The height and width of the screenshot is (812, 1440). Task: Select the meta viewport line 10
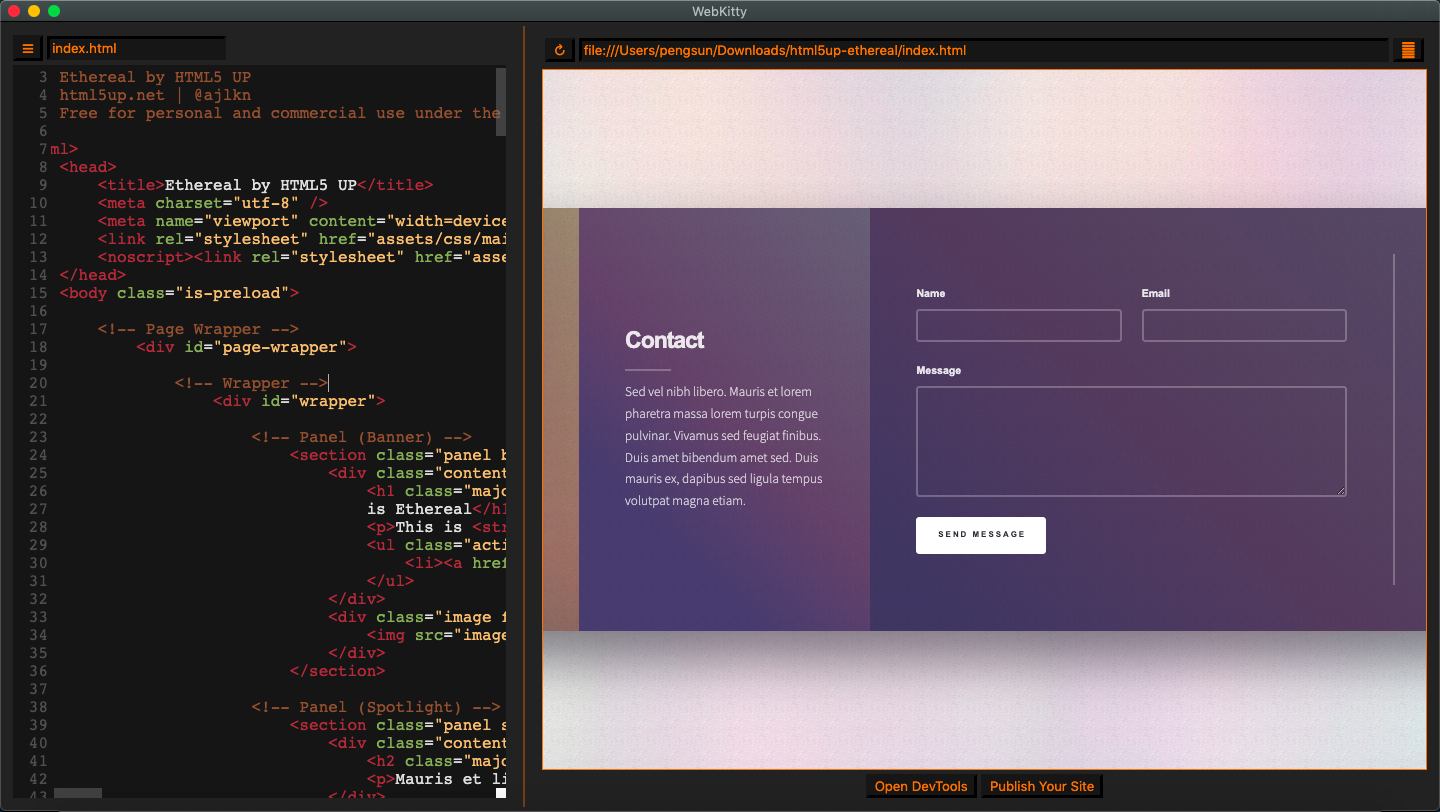point(303,221)
